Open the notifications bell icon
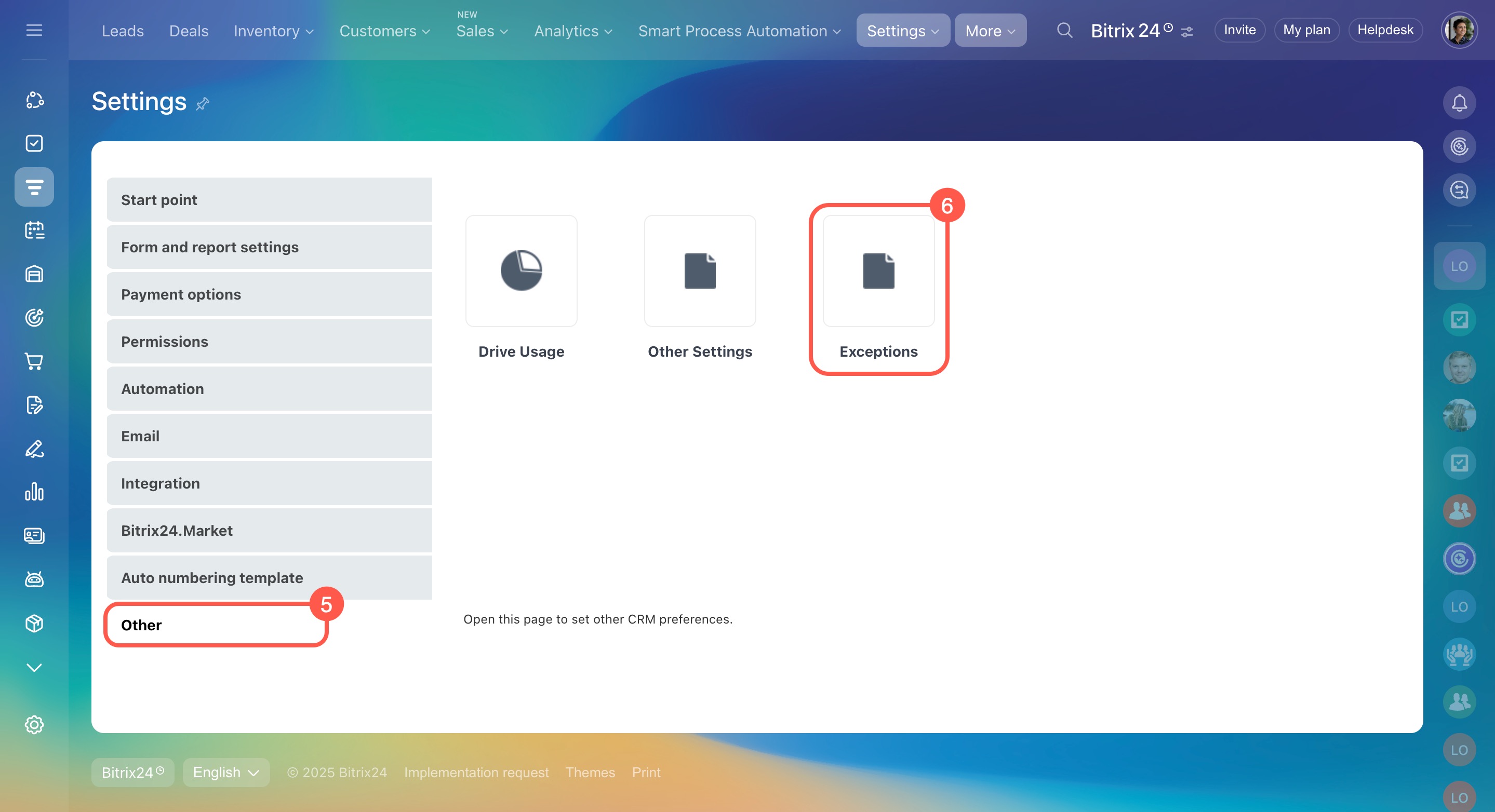The width and height of the screenshot is (1495, 812). (x=1459, y=103)
